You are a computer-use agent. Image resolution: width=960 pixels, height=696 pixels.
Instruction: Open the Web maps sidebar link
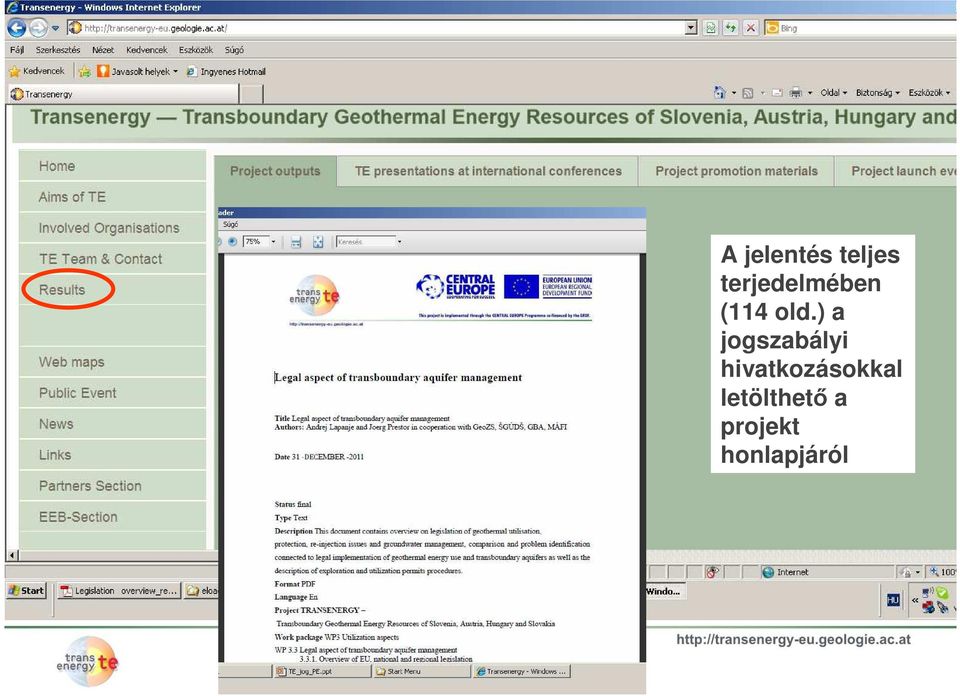coord(113,362)
